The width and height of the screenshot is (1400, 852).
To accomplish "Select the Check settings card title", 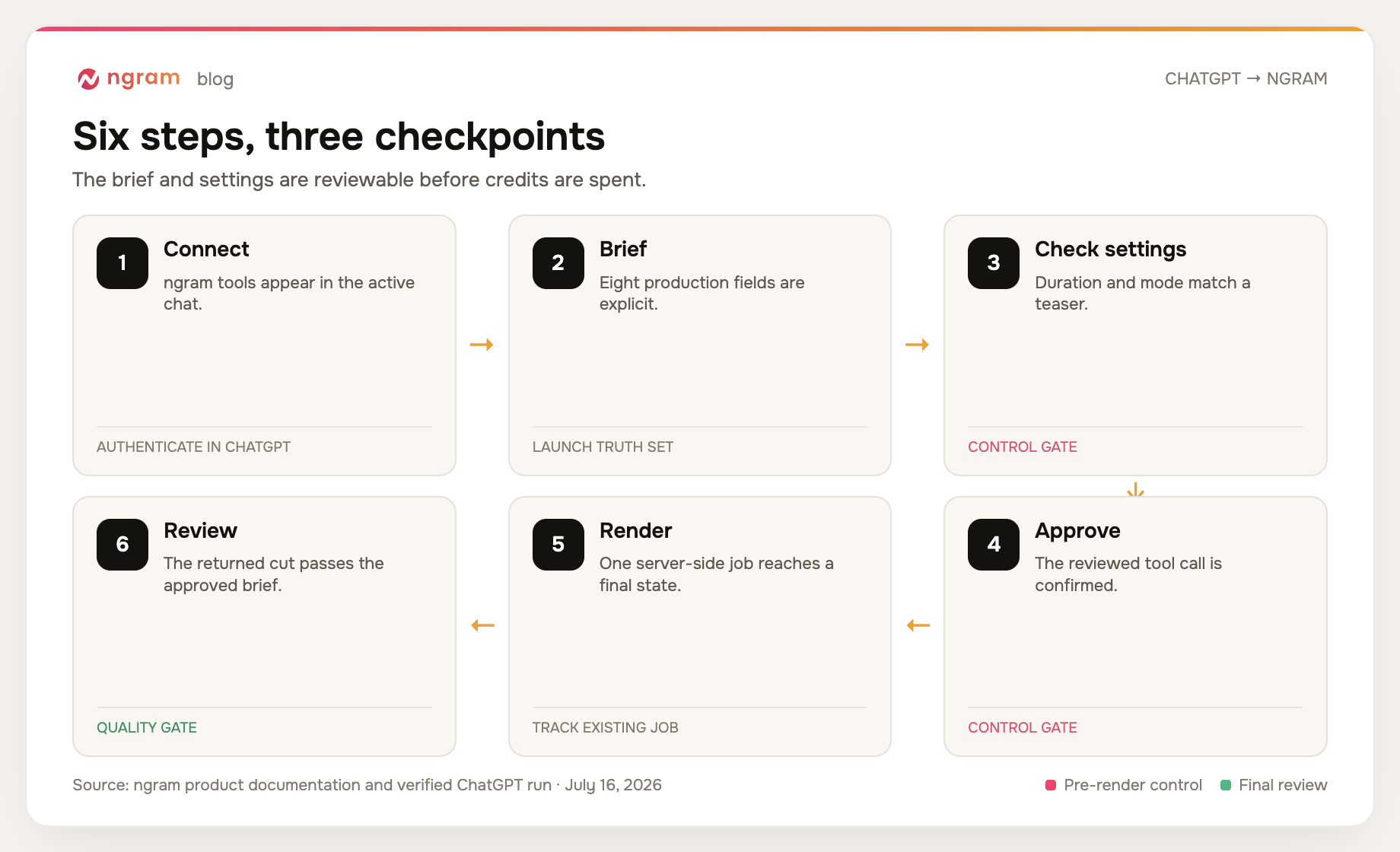I will [1110, 250].
